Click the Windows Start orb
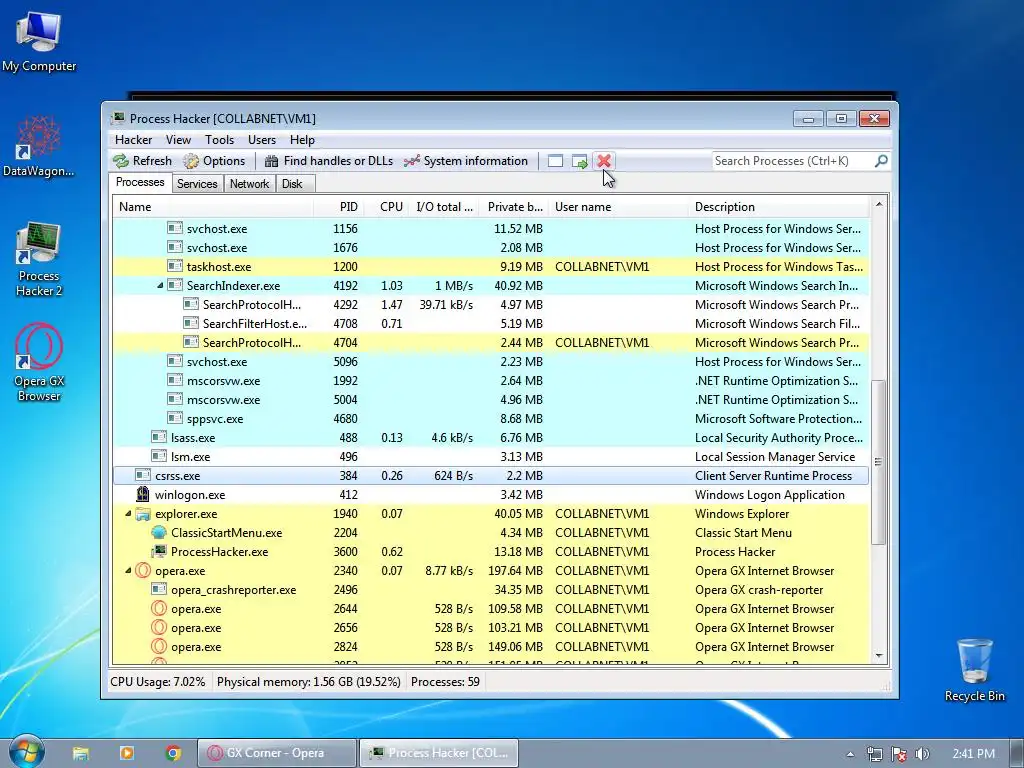 click(x=26, y=752)
